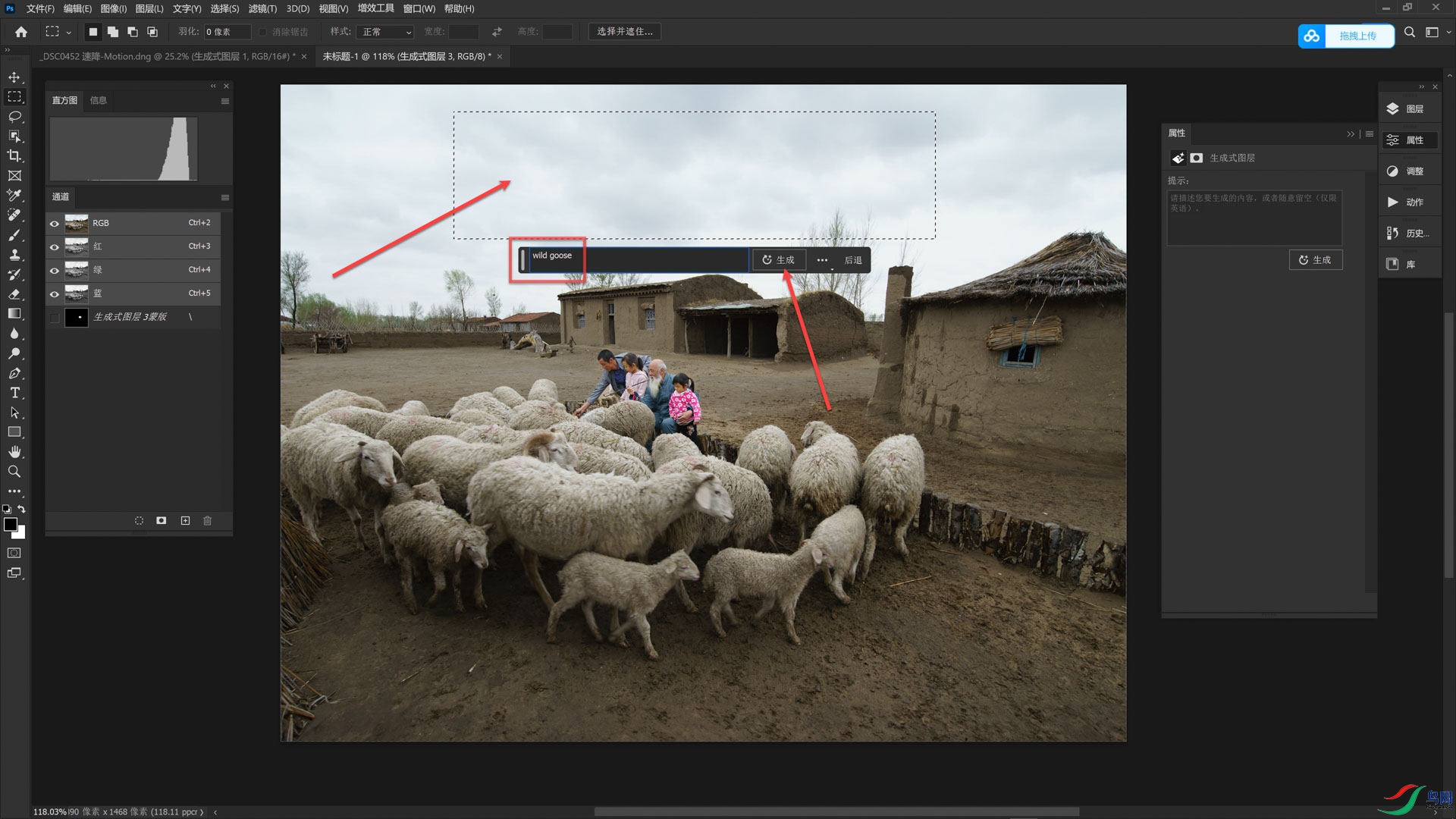1456x819 pixels.
Task: Click the foreground color swatch
Action: (11, 525)
